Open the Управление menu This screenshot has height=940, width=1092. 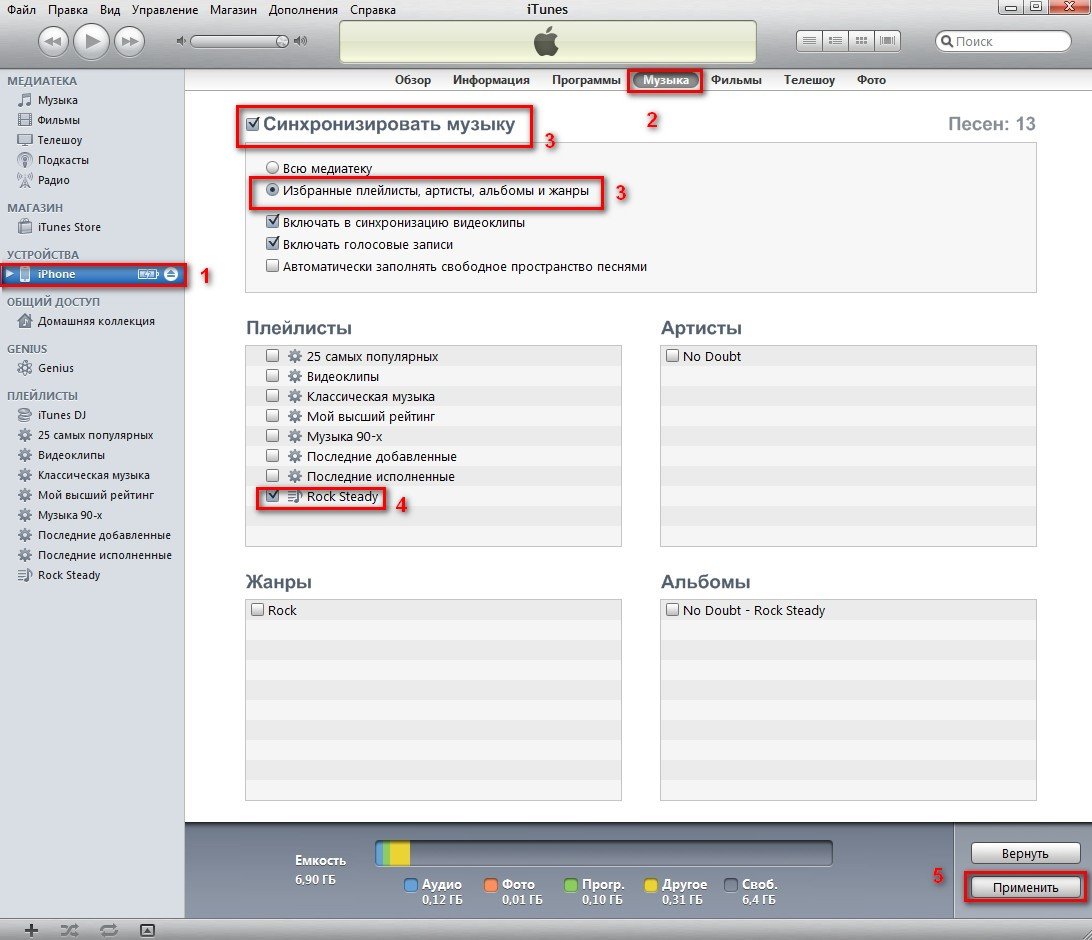165,10
